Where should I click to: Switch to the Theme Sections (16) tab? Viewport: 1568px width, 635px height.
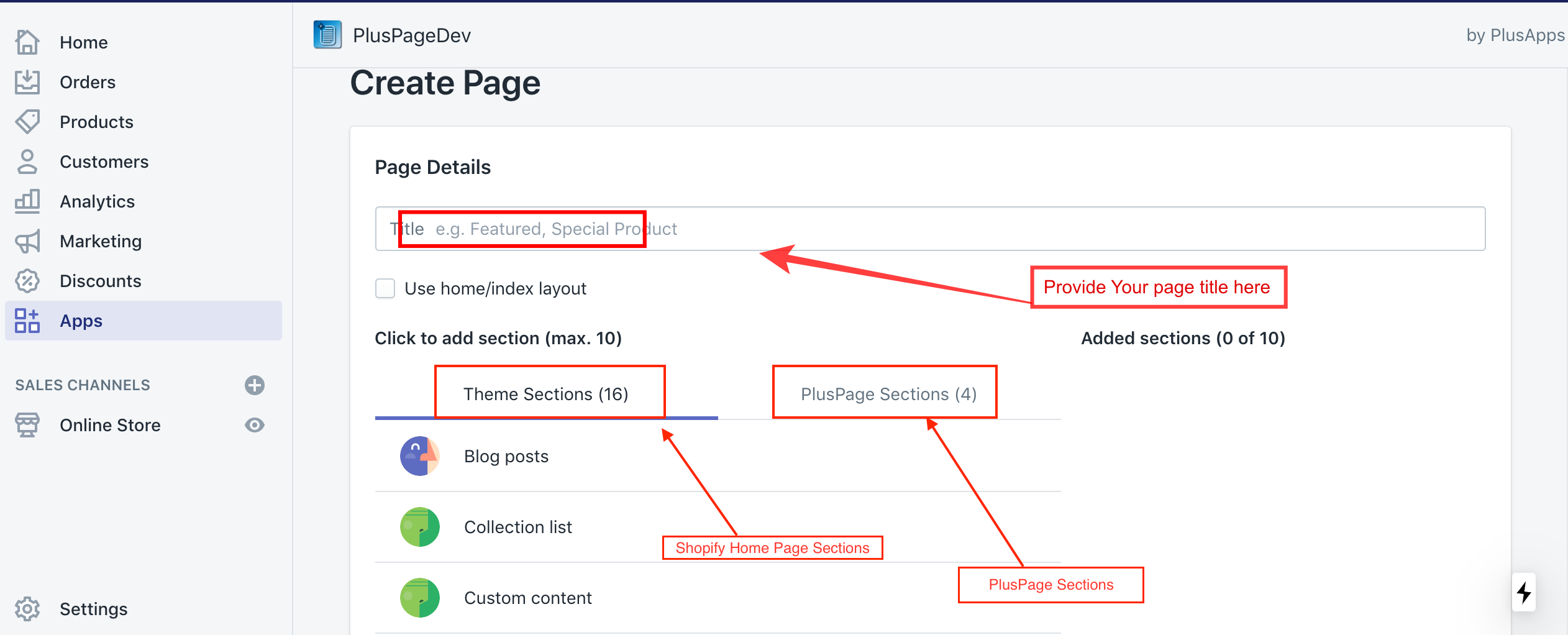tap(546, 394)
